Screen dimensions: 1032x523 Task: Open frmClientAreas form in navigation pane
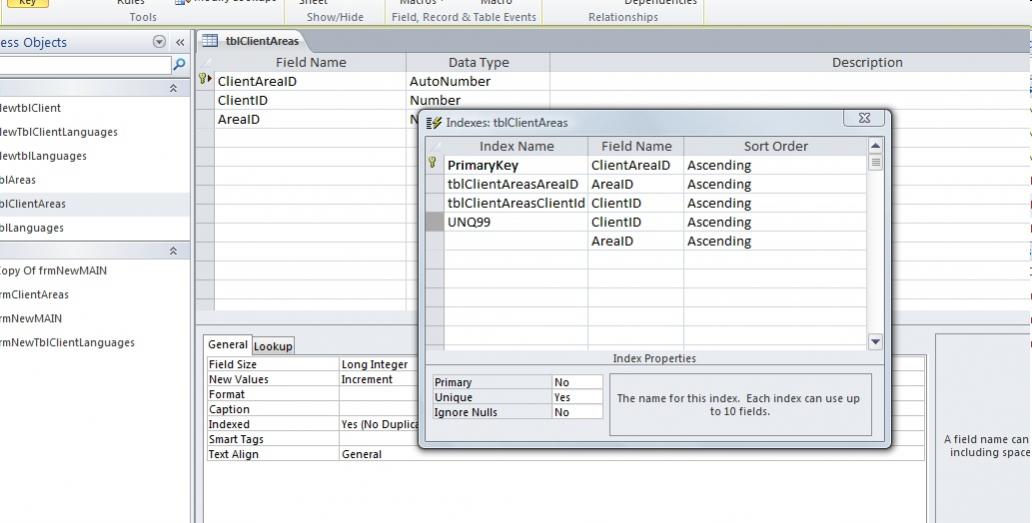34,295
